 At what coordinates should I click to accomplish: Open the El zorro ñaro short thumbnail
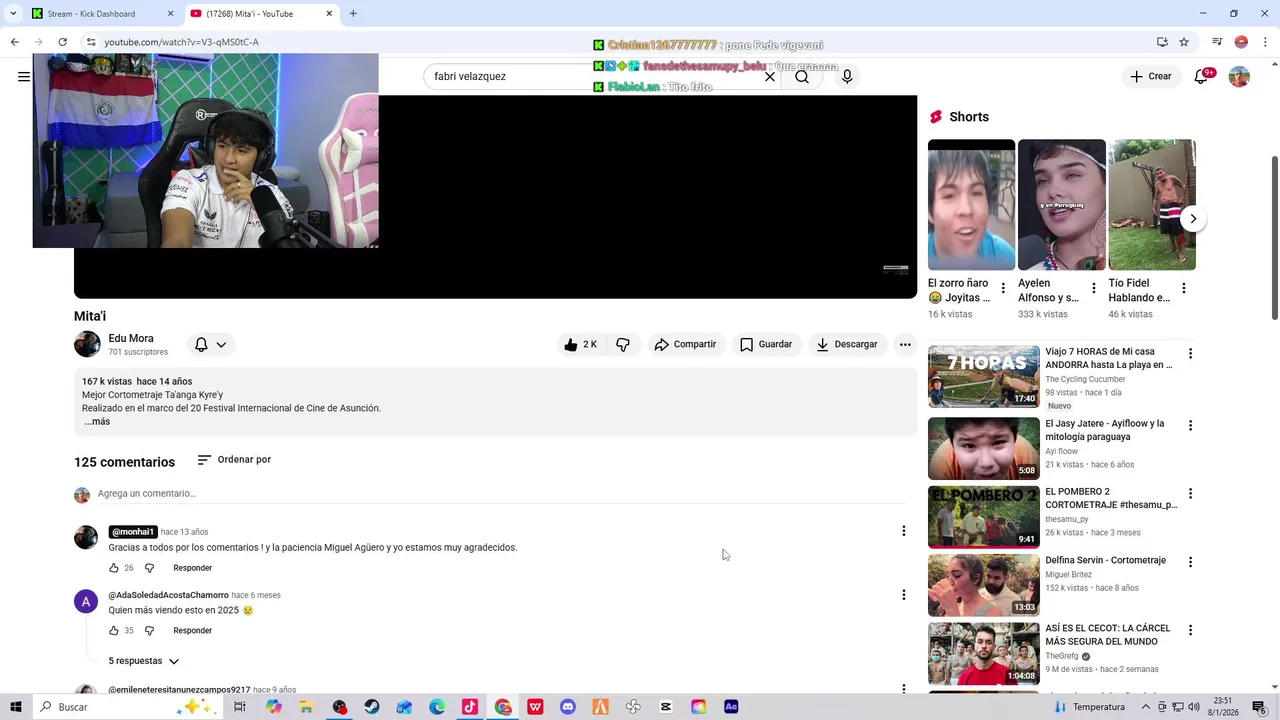971,205
